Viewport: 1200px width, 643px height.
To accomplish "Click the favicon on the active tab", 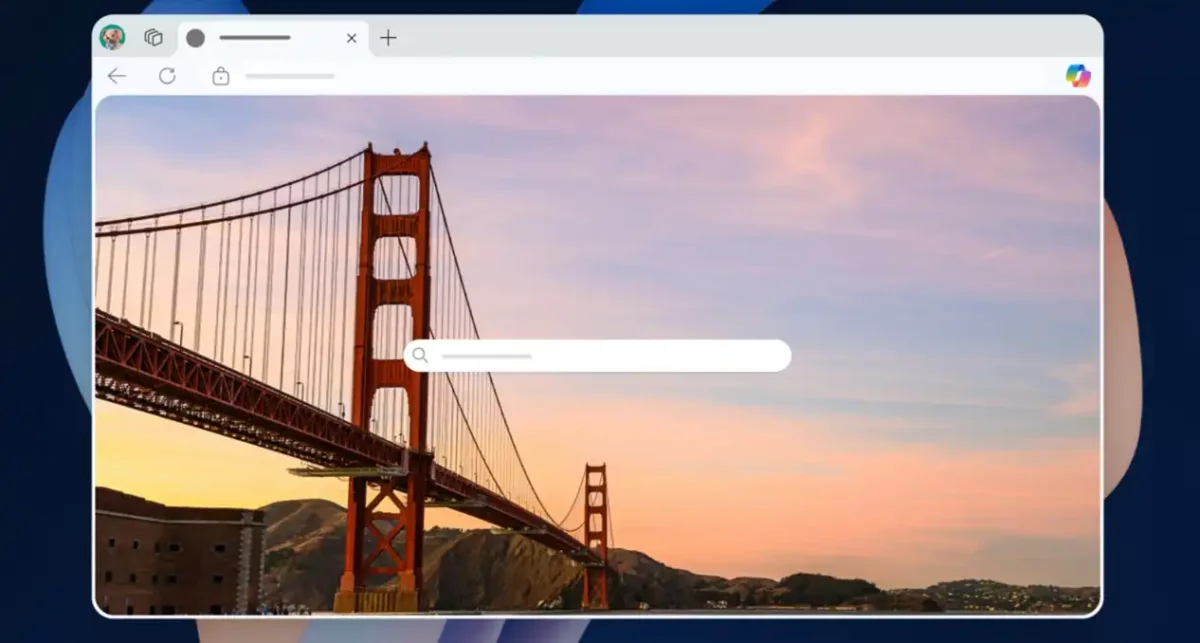I will point(195,37).
